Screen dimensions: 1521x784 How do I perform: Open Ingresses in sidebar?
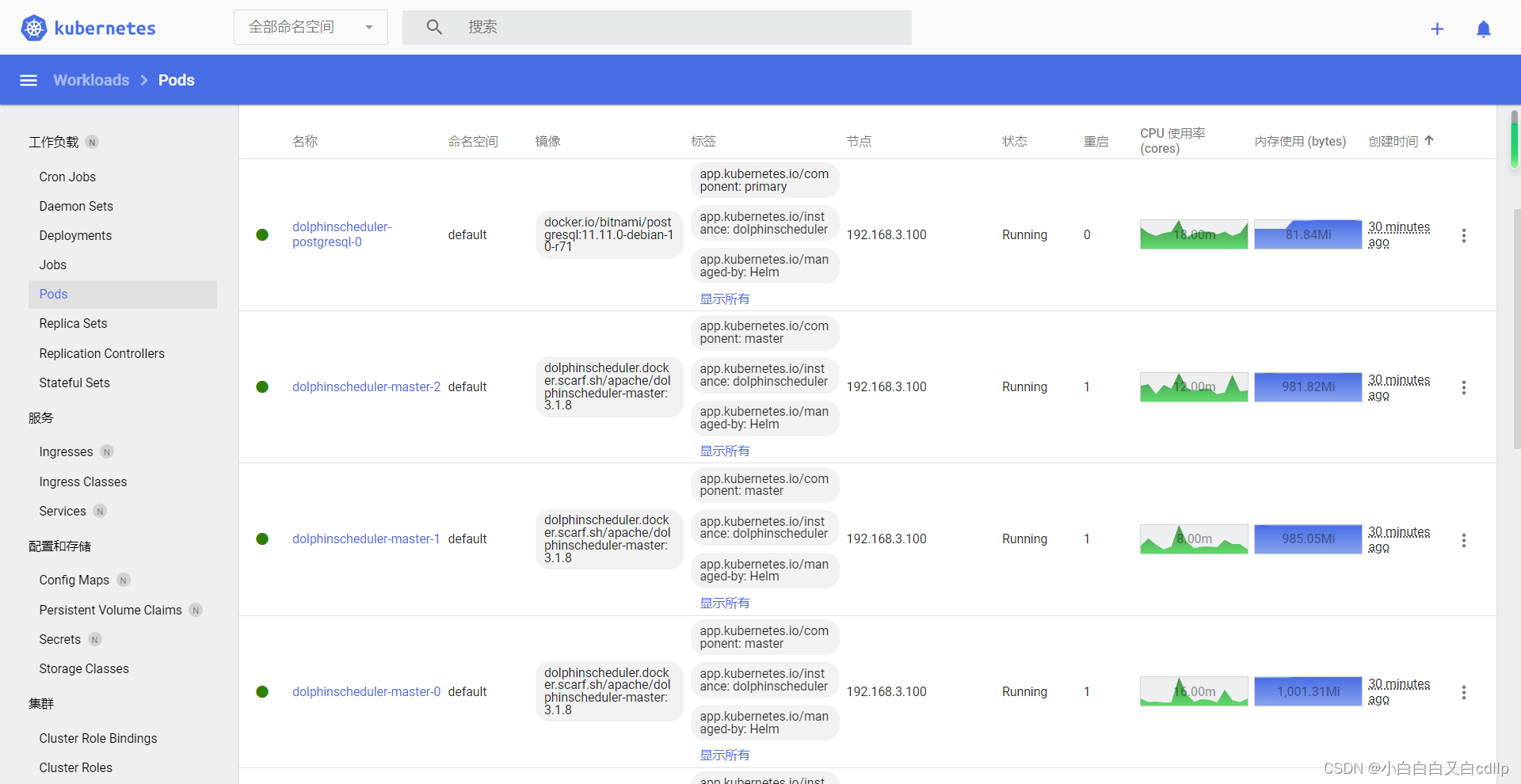pyautogui.click(x=66, y=451)
